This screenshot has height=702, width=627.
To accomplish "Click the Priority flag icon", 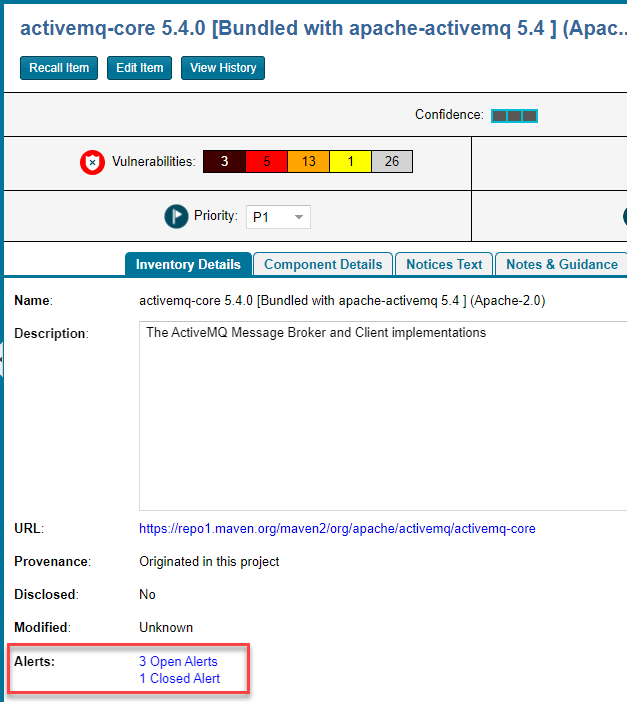I will pyautogui.click(x=176, y=216).
